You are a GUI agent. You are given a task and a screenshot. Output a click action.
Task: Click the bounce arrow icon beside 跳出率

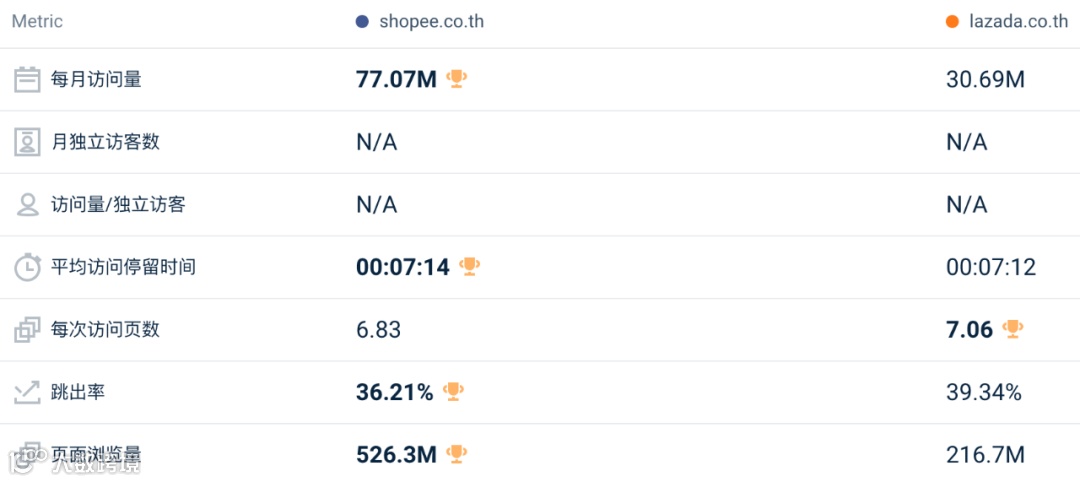[x=28, y=392]
